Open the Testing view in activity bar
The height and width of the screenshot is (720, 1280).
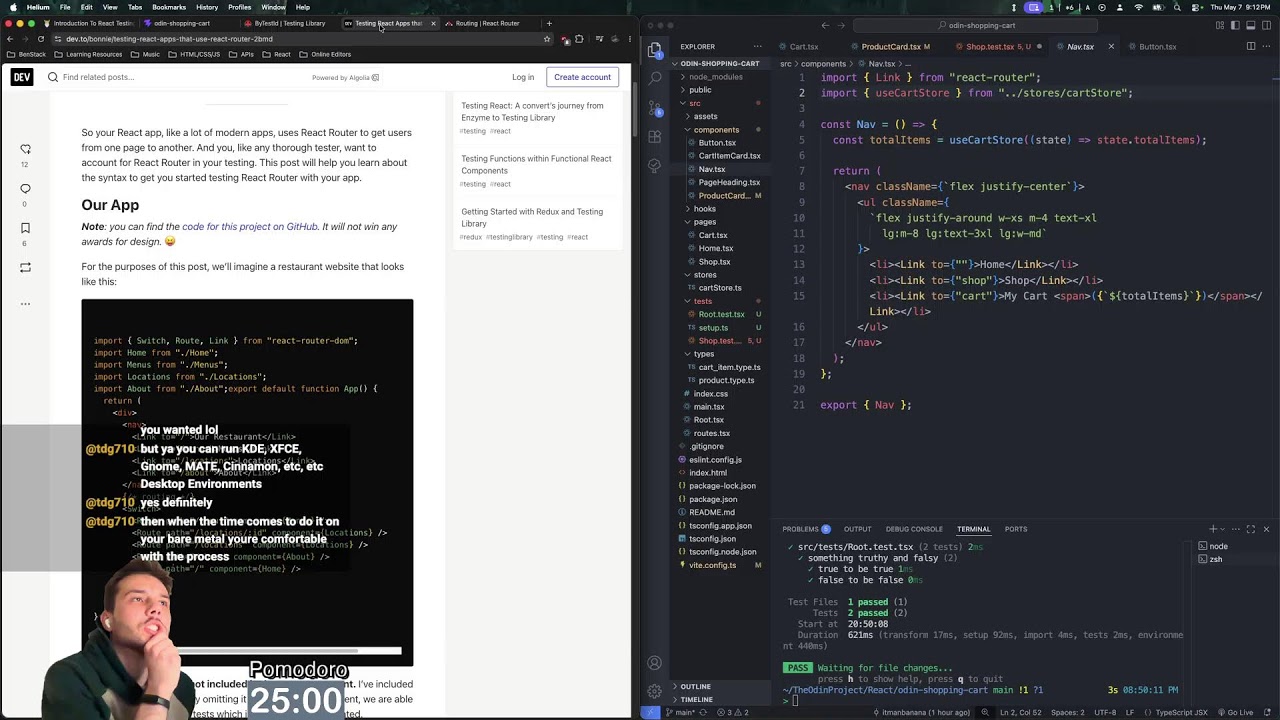click(x=655, y=165)
